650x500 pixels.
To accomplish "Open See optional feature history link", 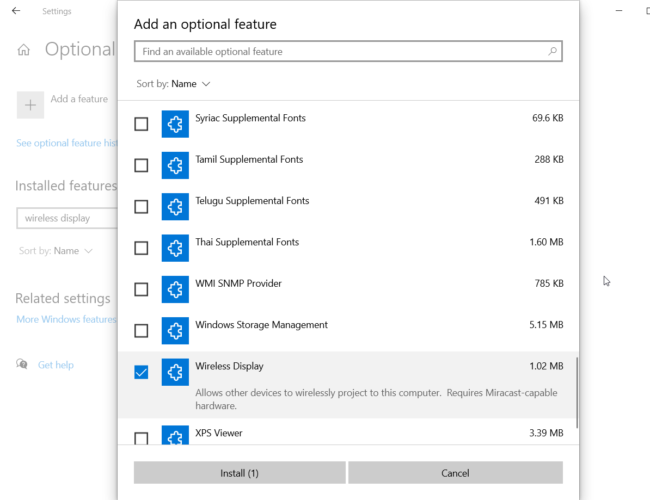I will tap(67, 143).
